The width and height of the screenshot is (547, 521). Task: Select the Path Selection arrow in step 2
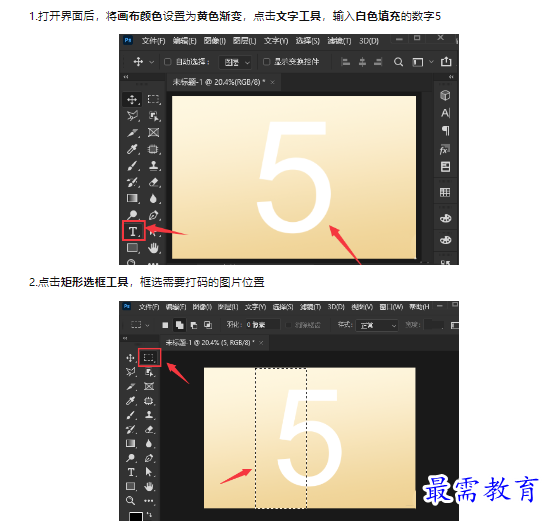149,472
